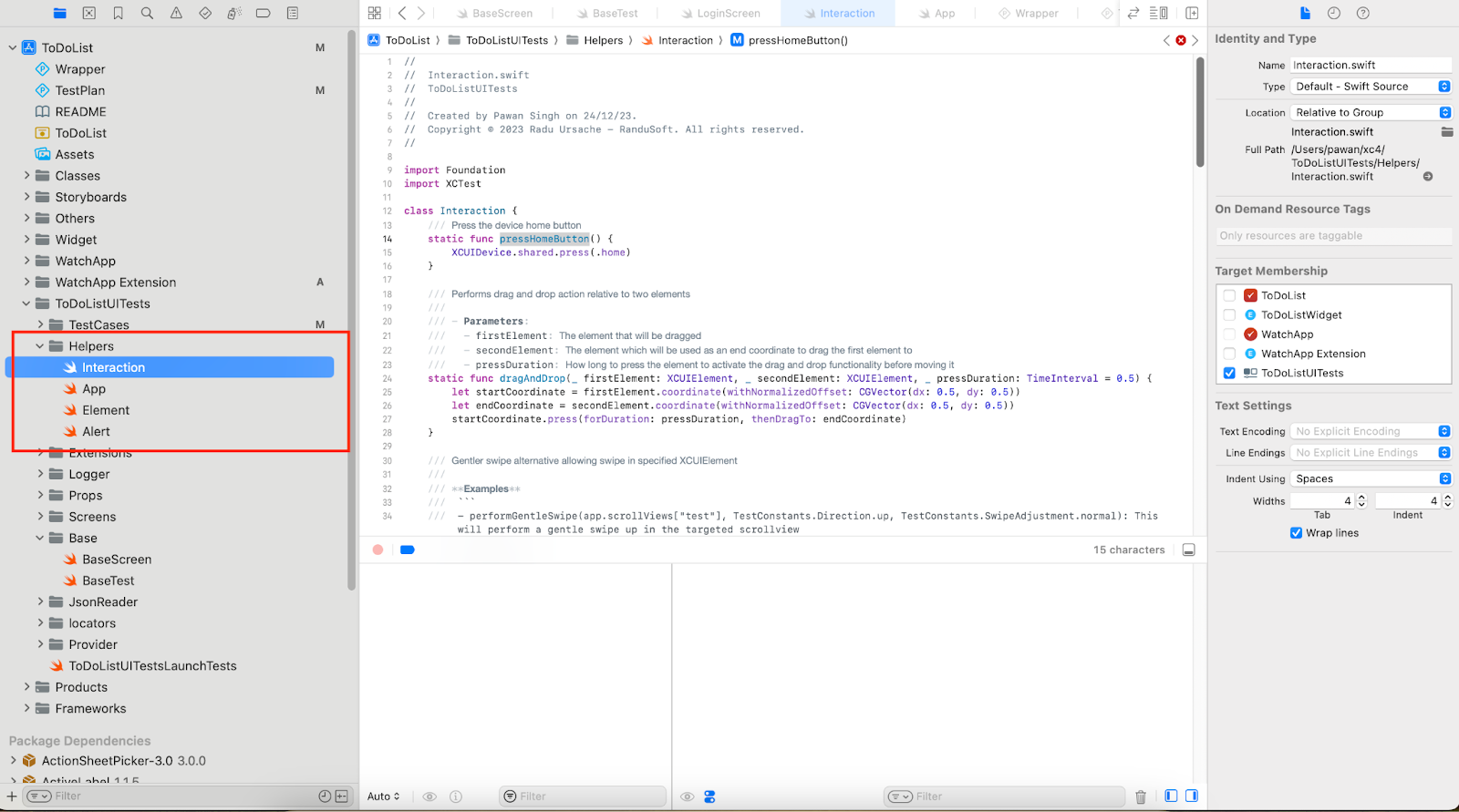The image size is (1459, 812).
Task: Expand the TestCases folder
Action: [40, 324]
